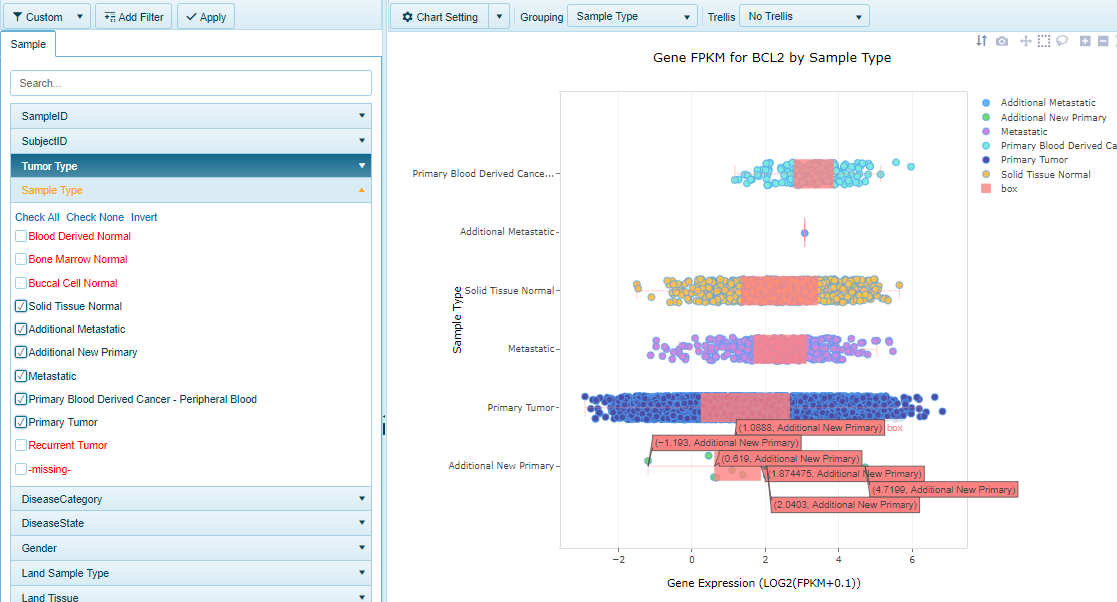This screenshot has height=602, width=1117.
Task: Open the Chart Setting menu
Action: [439, 17]
